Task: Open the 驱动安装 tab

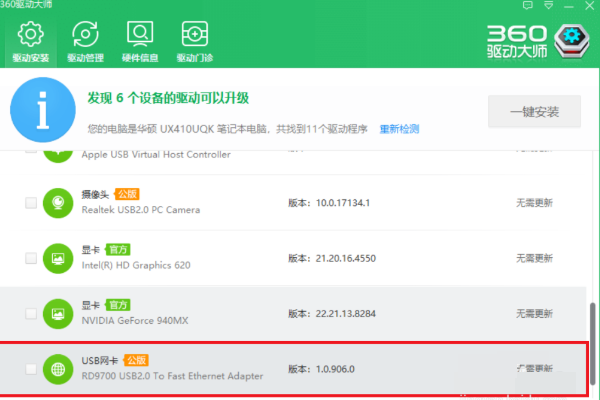Action: point(31,42)
